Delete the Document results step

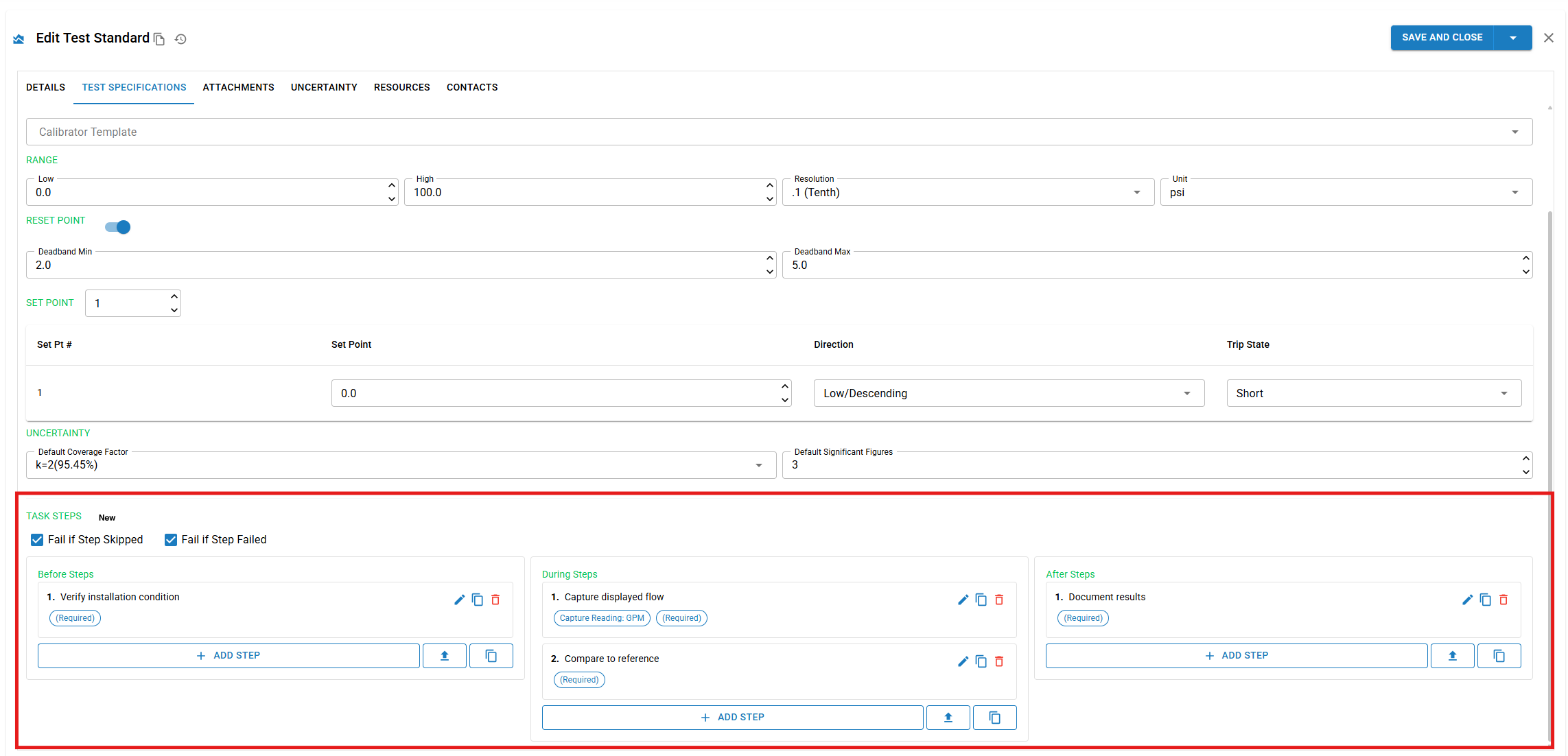1503,600
